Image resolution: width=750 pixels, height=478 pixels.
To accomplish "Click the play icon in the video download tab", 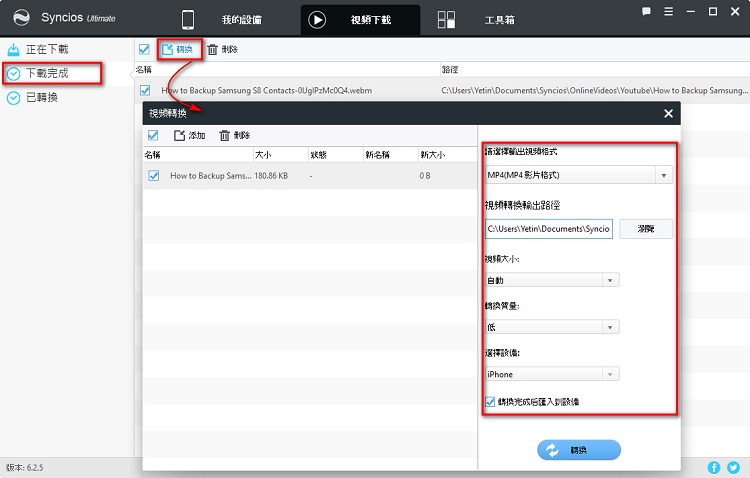I will click(317, 20).
